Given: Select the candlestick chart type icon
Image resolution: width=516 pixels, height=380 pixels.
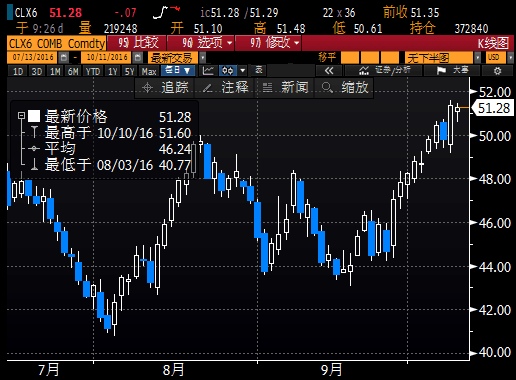Looking at the screenshot, I should 228,71.
